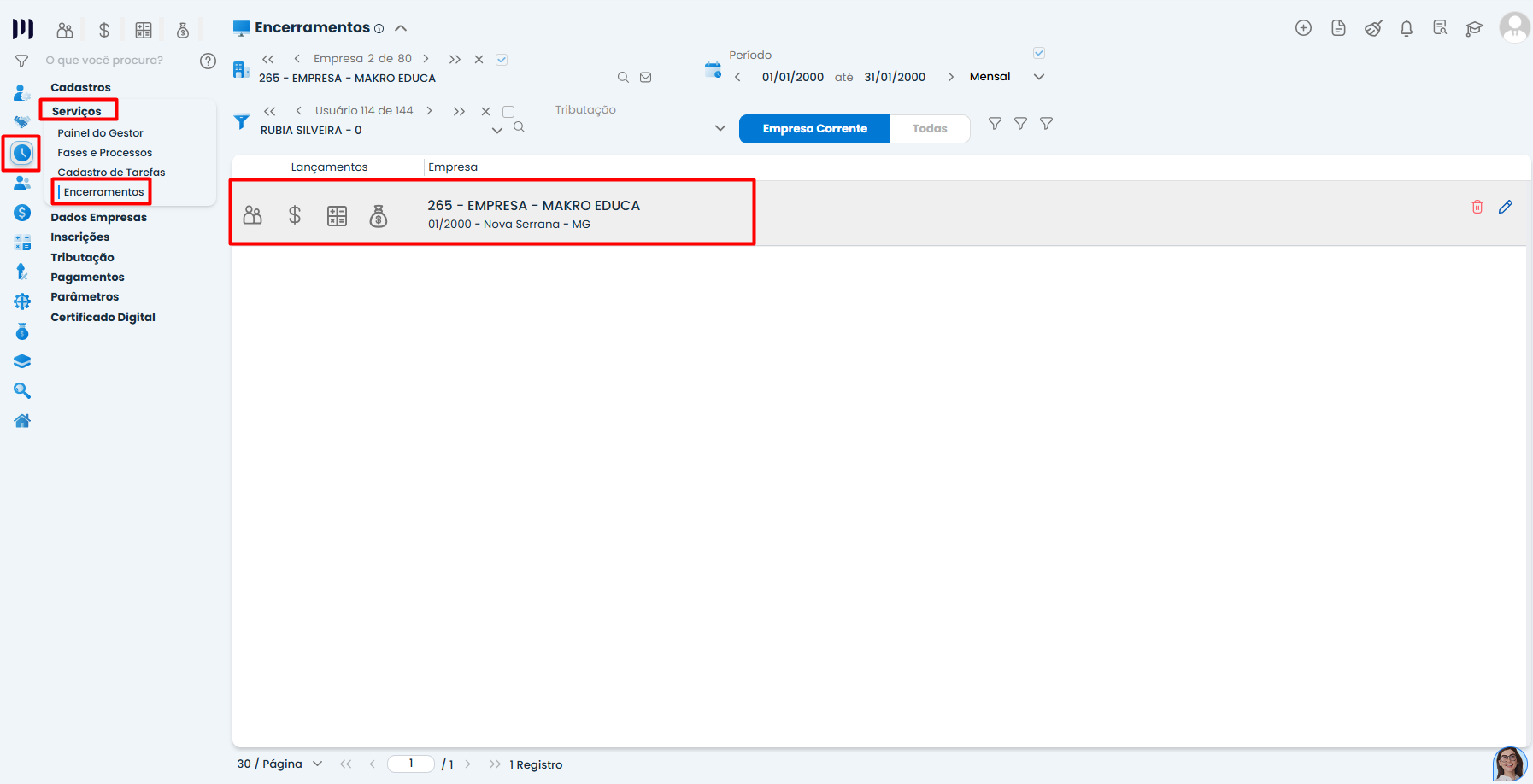Click the add plus circle icon
1533x784 pixels.
[x=1303, y=28]
